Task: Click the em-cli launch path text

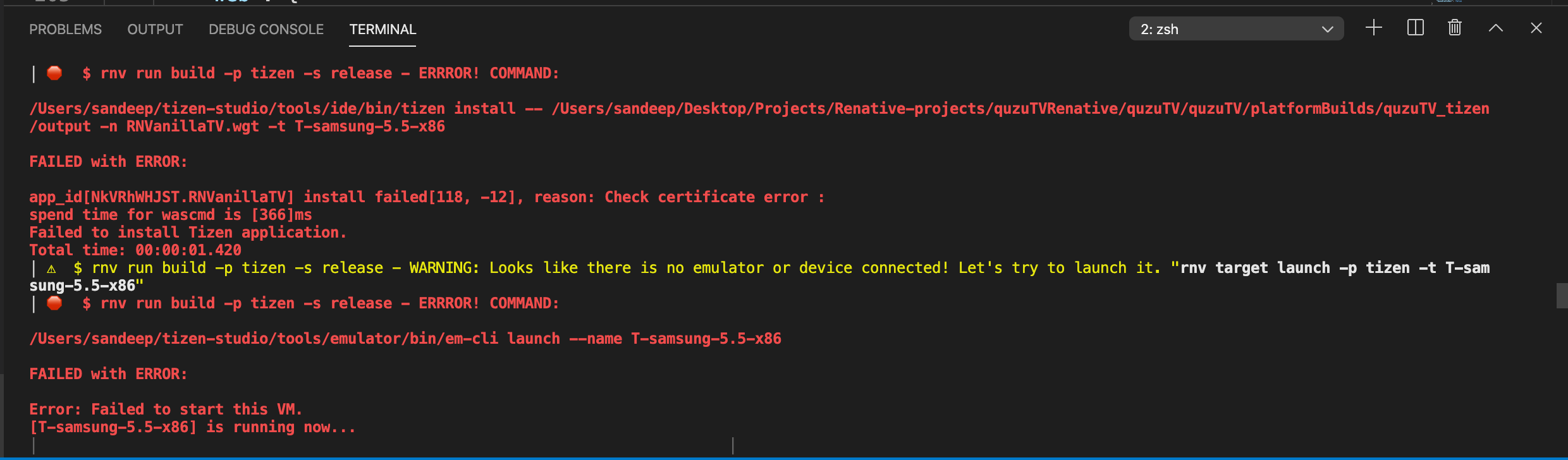Action: (x=405, y=338)
